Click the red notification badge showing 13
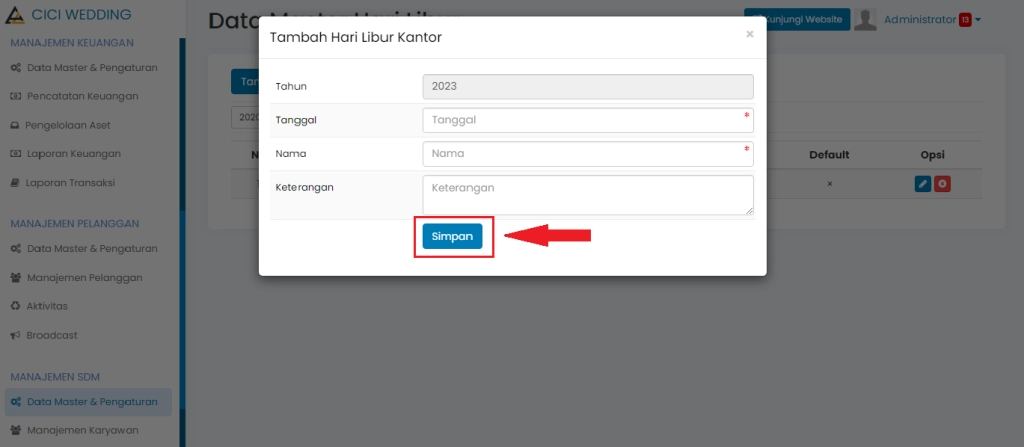This screenshot has width=1024, height=447. 965,20
